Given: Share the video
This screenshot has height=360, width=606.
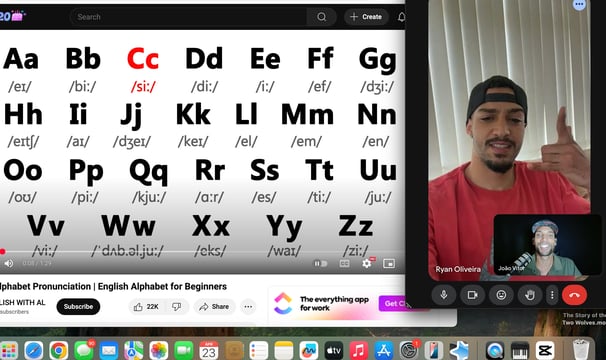Looking at the screenshot, I should pos(214,307).
